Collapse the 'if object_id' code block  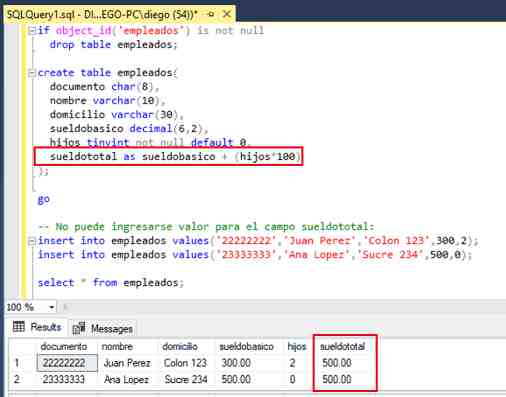click(32, 31)
